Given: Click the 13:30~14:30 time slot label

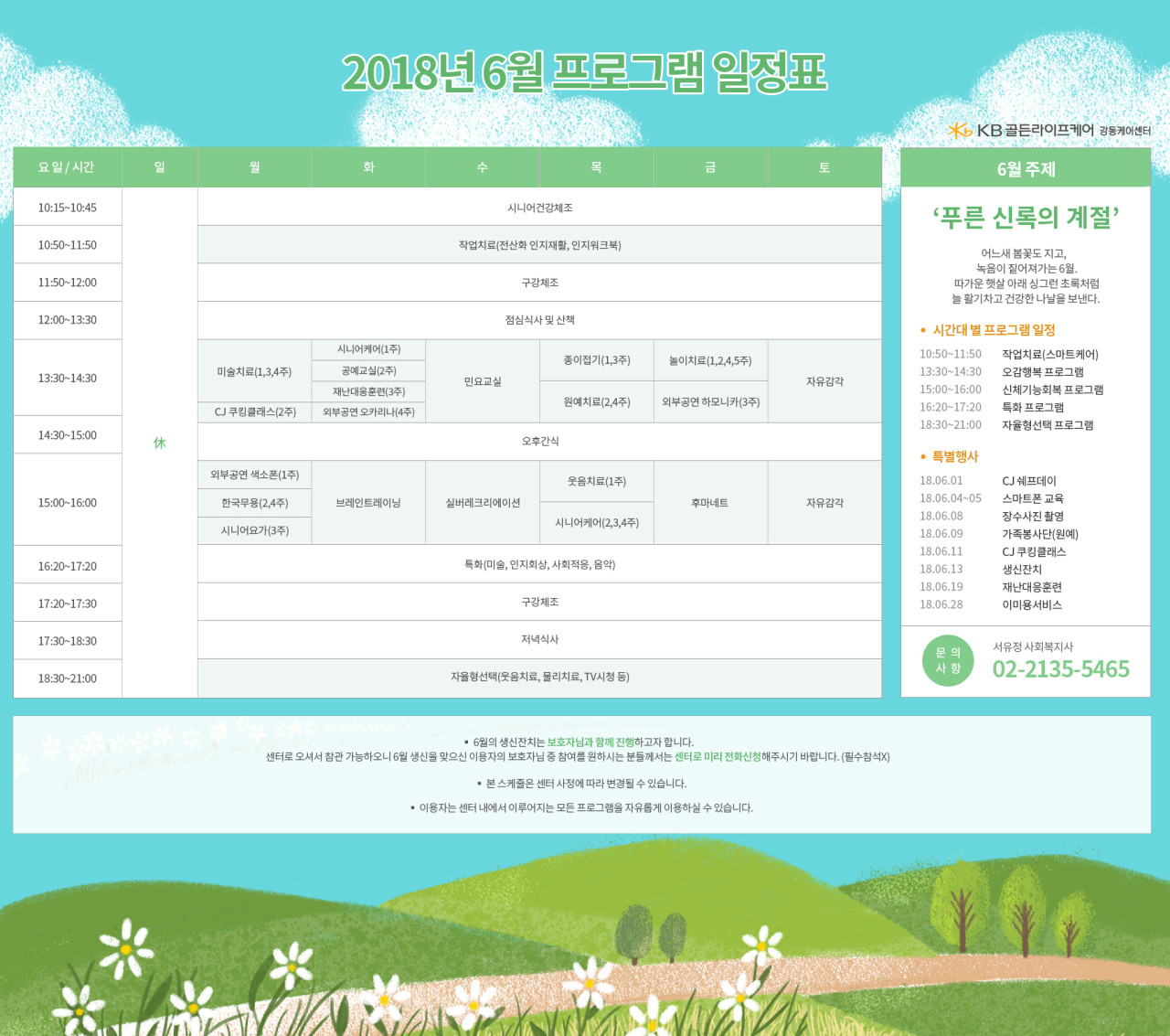Looking at the screenshot, I should [68, 378].
